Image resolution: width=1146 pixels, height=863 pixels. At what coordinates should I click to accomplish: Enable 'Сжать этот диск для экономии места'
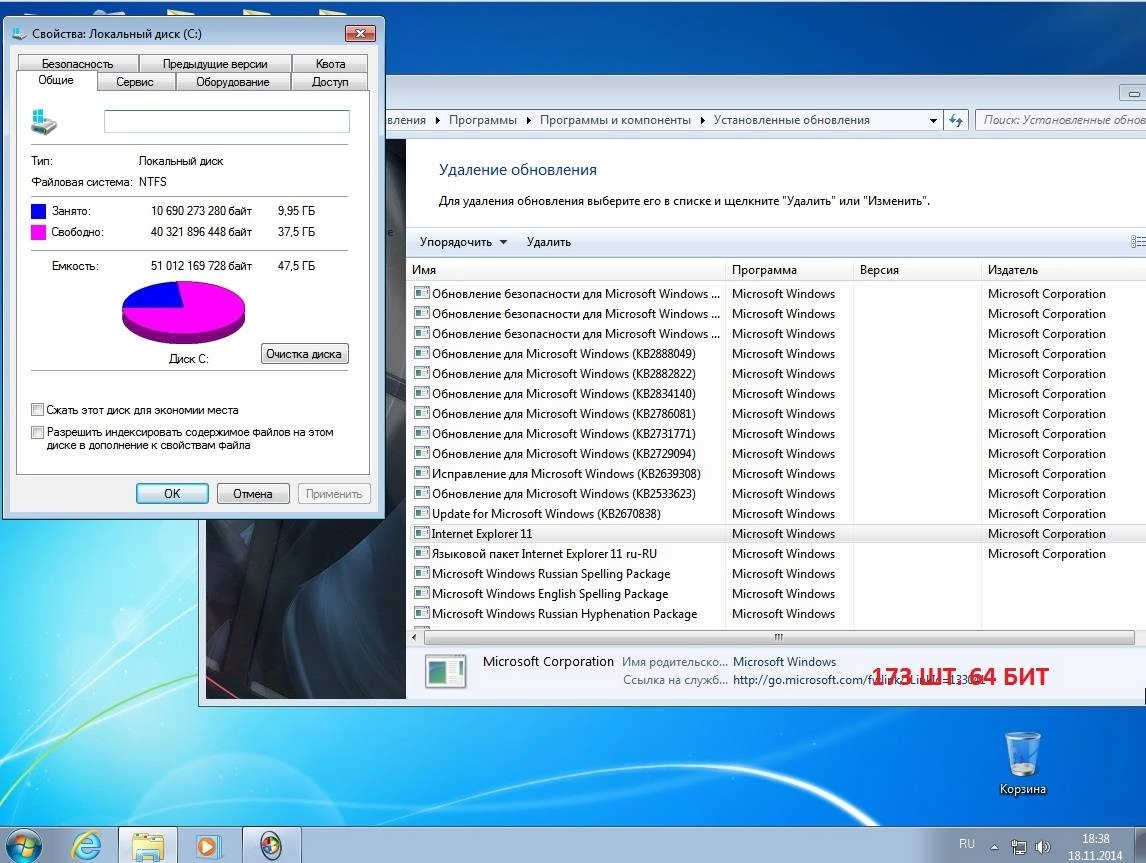(37, 410)
